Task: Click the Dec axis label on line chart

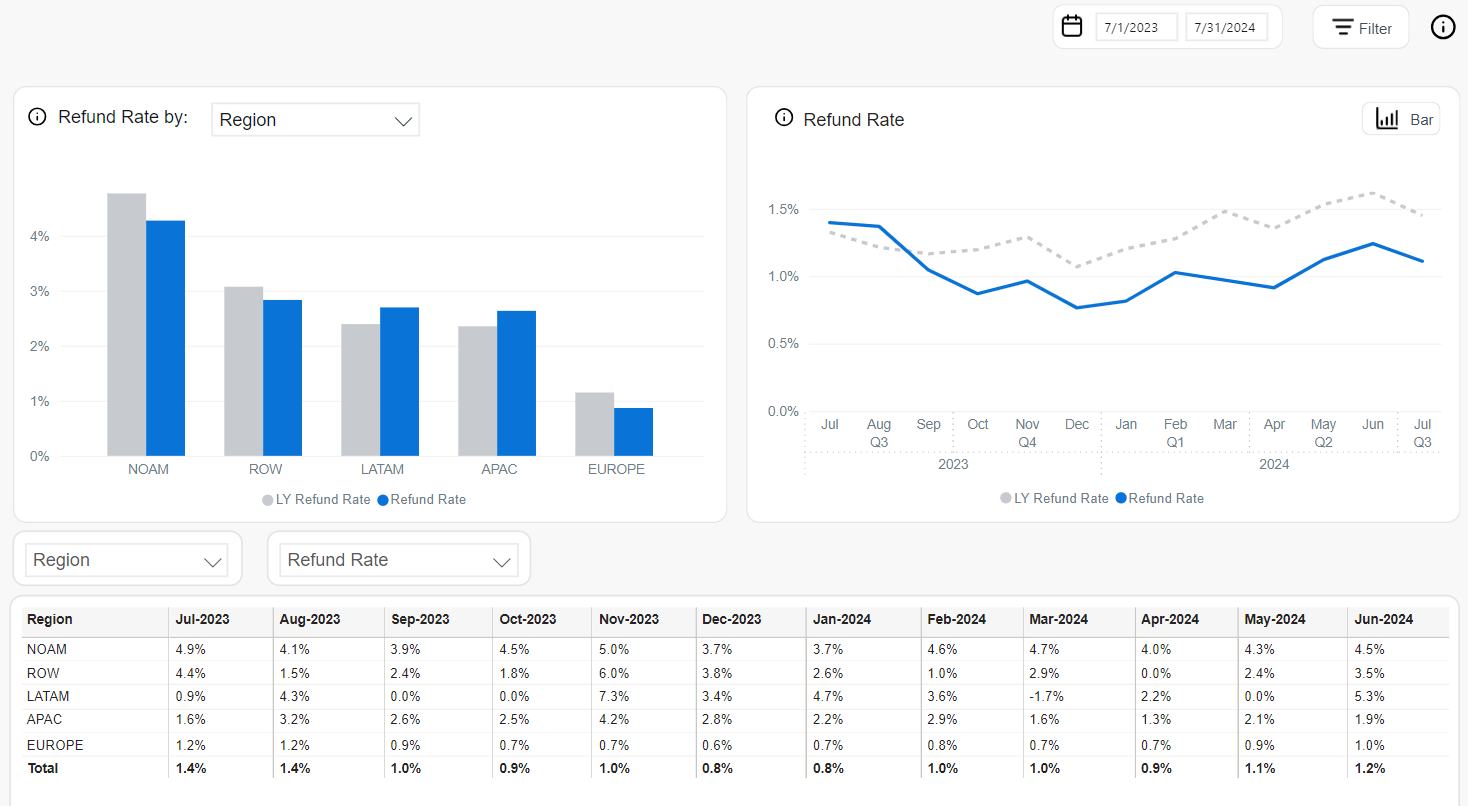Action: pyautogui.click(x=1077, y=424)
